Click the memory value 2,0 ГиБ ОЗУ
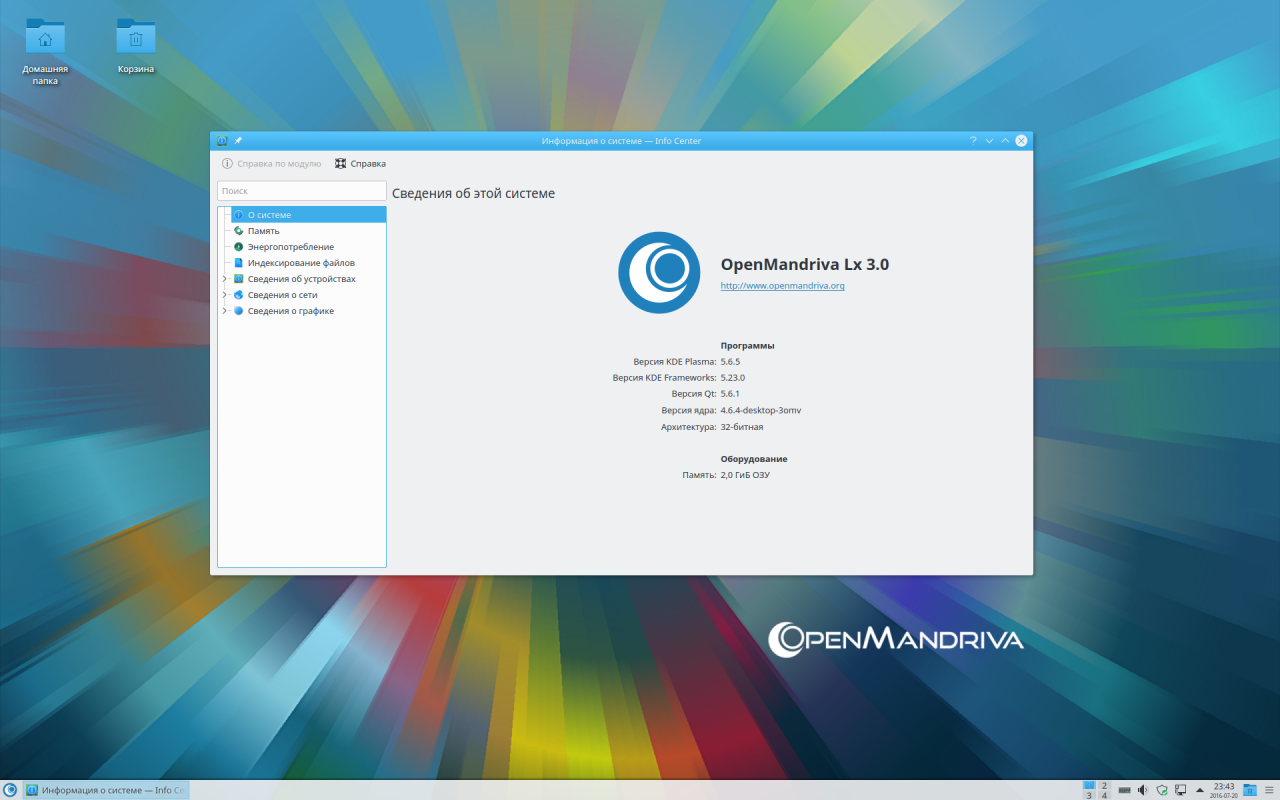1280x800 pixels. click(x=745, y=475)
